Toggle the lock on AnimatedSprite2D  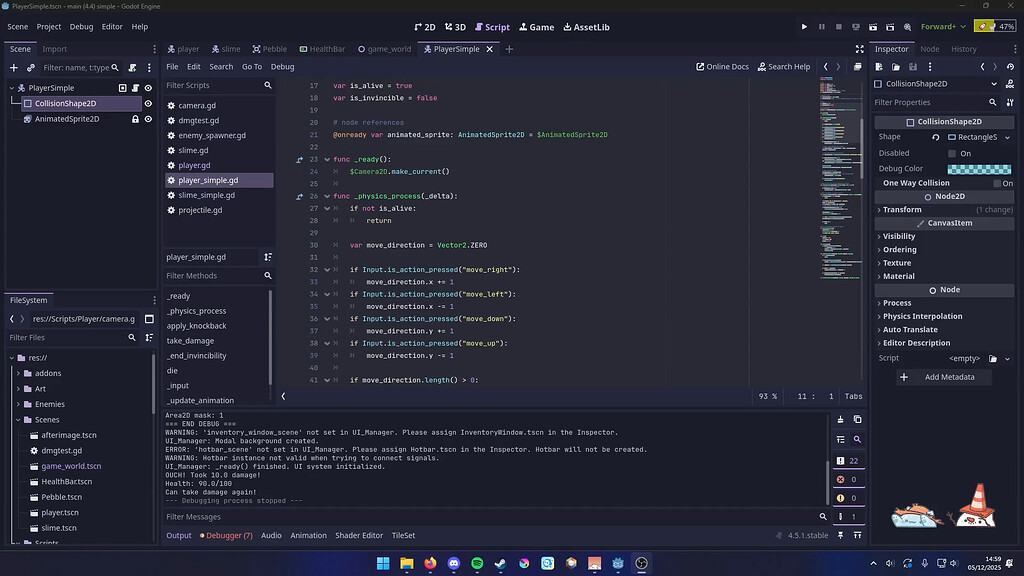pyautogui.click(x=135, y=119)
